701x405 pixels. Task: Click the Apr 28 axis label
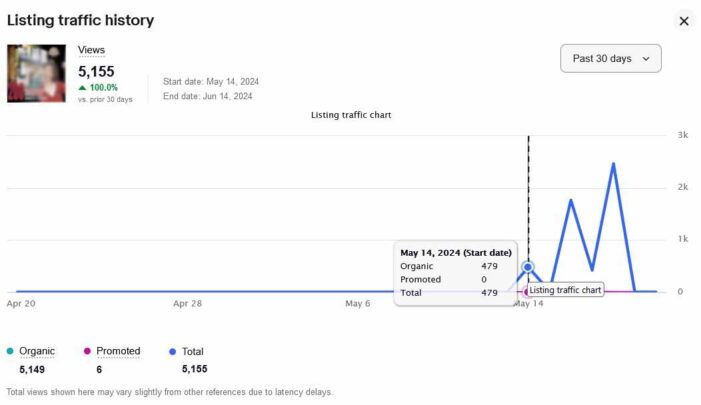[x=187, y=303]
